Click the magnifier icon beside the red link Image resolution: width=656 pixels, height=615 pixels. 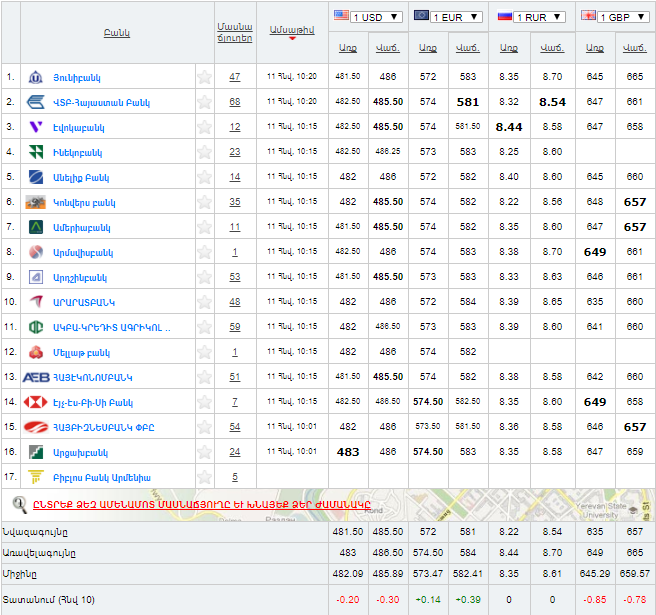point(19,504)
